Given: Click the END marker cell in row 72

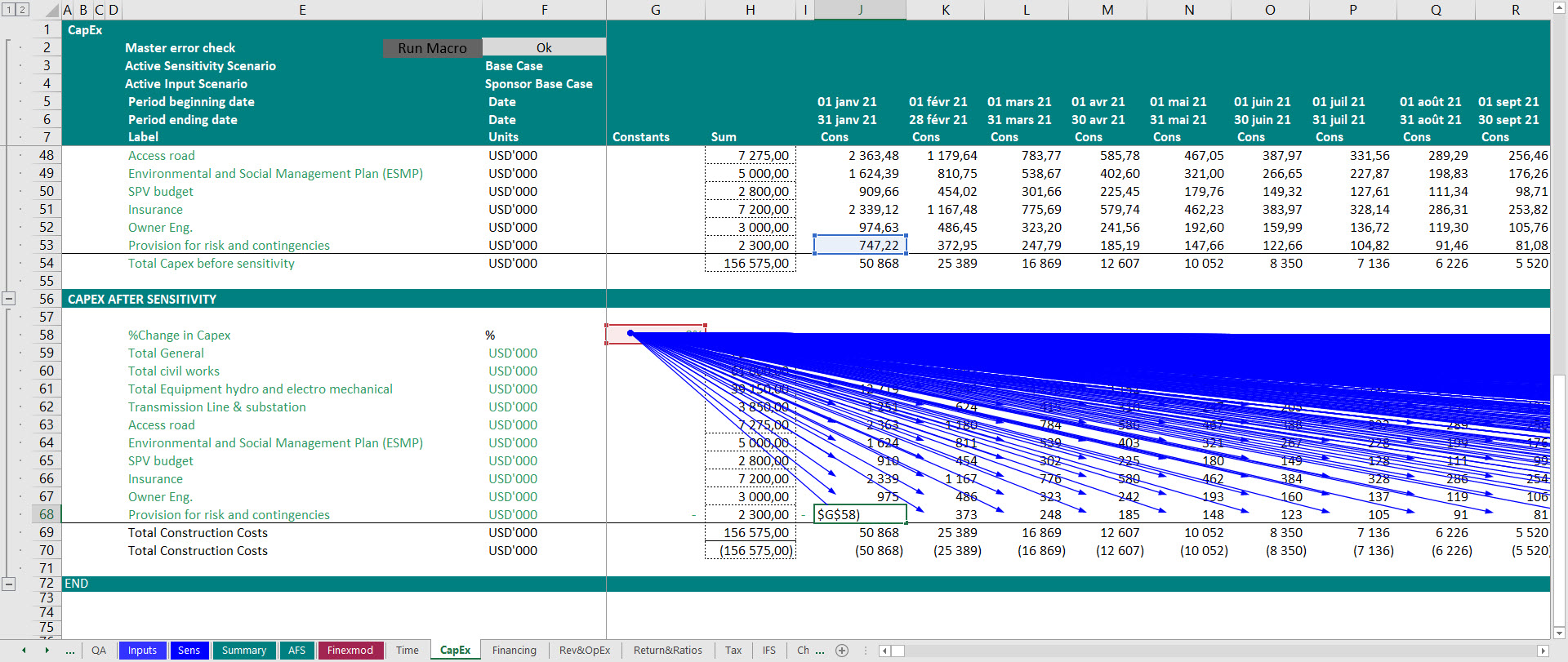Looking at the screenshot, I should coord(76,584).
